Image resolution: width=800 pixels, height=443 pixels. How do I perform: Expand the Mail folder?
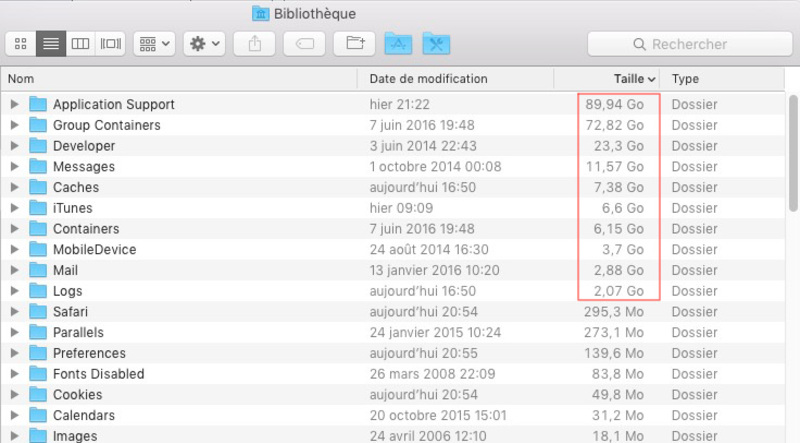[14, 270]
